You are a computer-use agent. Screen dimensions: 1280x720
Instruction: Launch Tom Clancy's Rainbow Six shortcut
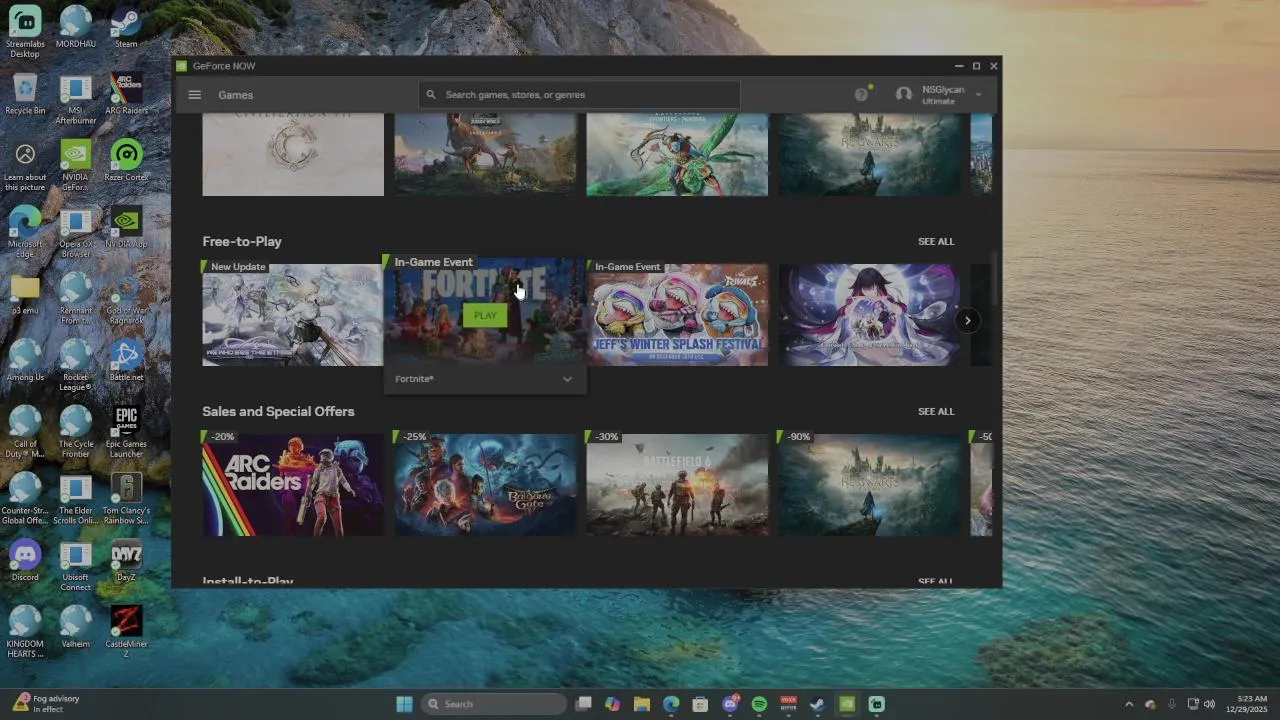pyautogui.click(x=126, y=499)
